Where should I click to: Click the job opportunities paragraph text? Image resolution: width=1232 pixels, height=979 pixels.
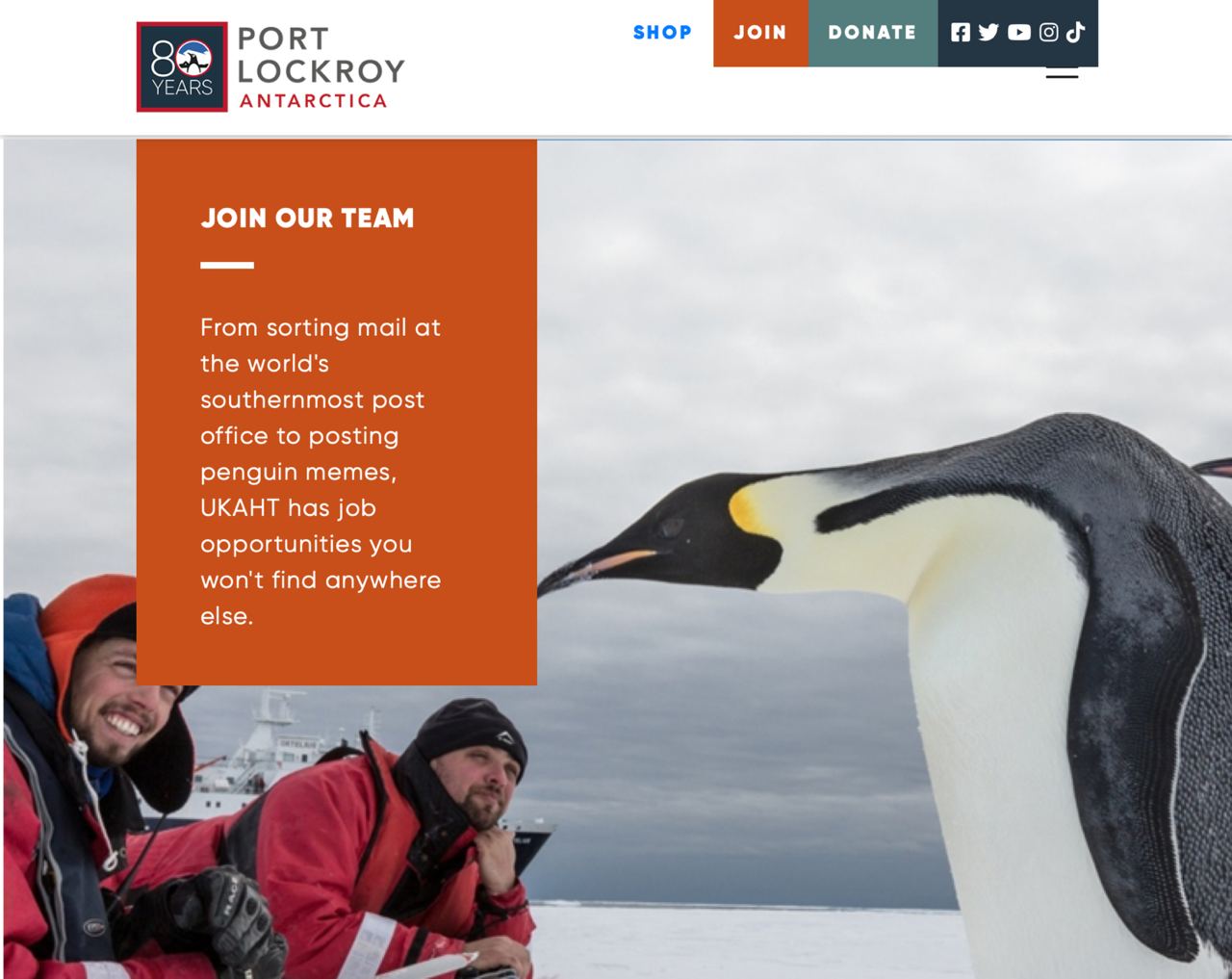(321, 472)
